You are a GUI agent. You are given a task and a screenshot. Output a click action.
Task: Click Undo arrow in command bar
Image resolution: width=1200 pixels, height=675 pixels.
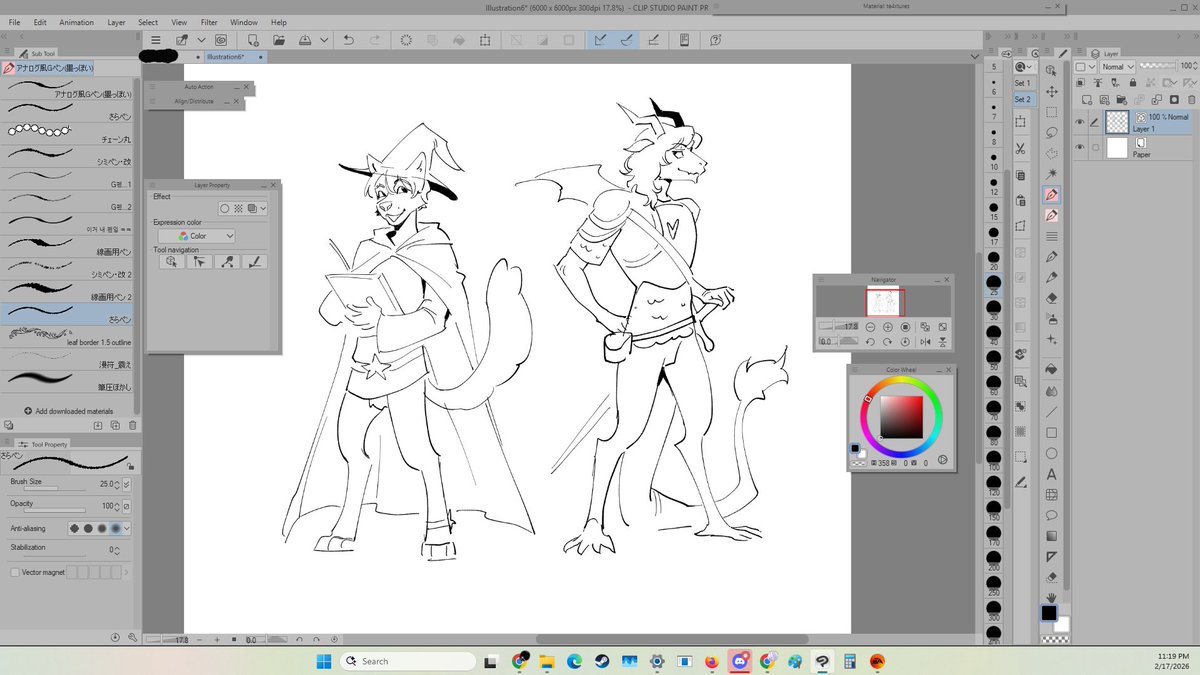click(348, 40)
